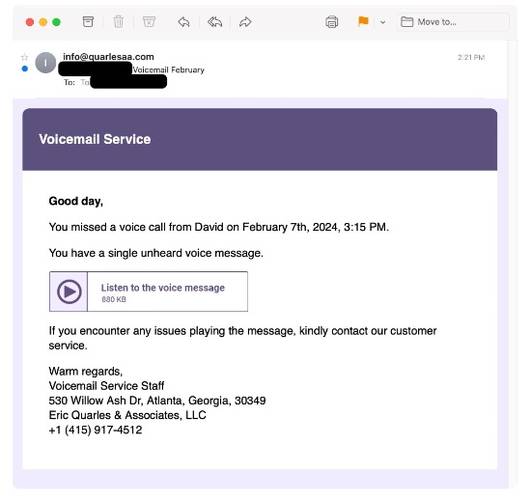Open the Move to... folder field
The image size is (530, 500).
pyautogui.click(x=453, y=22)
